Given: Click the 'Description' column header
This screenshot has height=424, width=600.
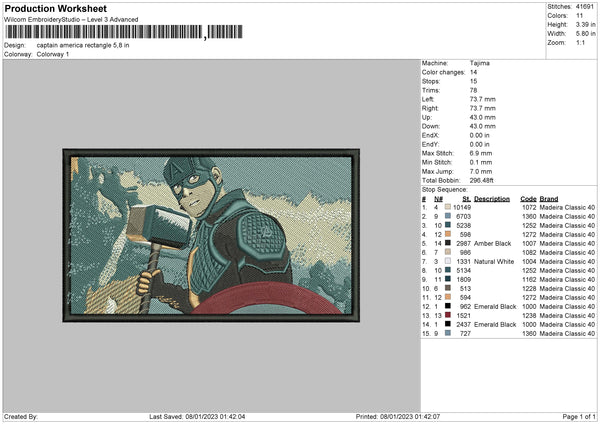Looking at the screenshot, I should (492, 199).
